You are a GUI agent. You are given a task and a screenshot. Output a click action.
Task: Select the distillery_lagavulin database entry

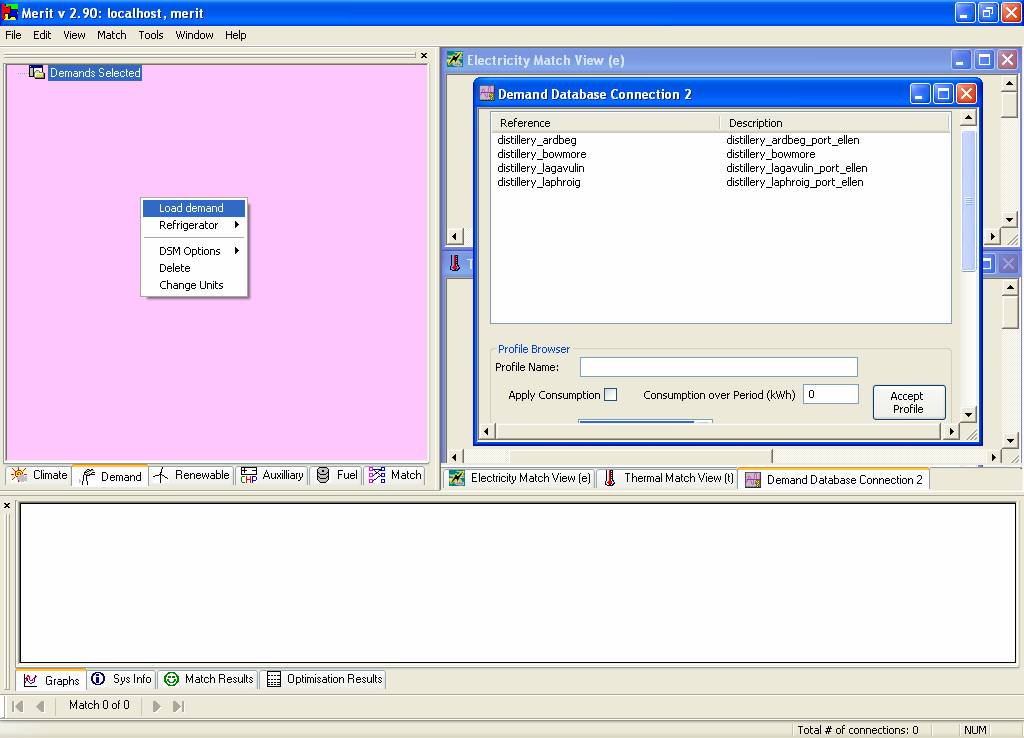pyautogui.click(x=541, y=168)
